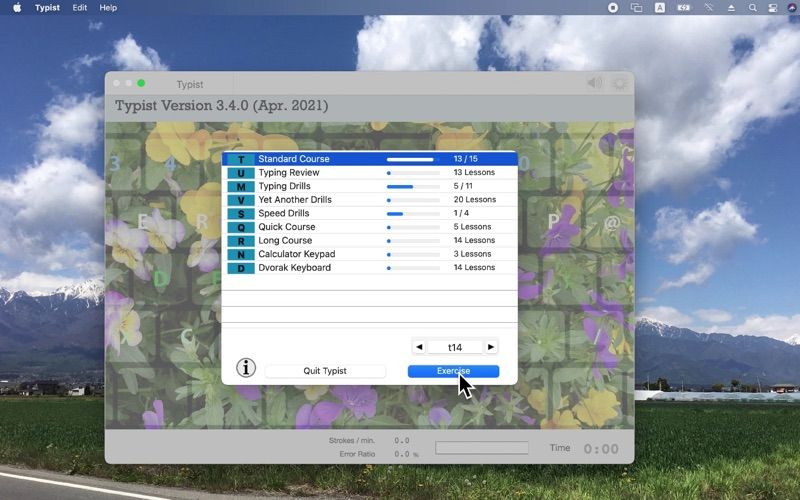This screenshot has width=800, height=500.
Task: Click the N key icon
Action: pyautogui.click(x=241, y=255)
